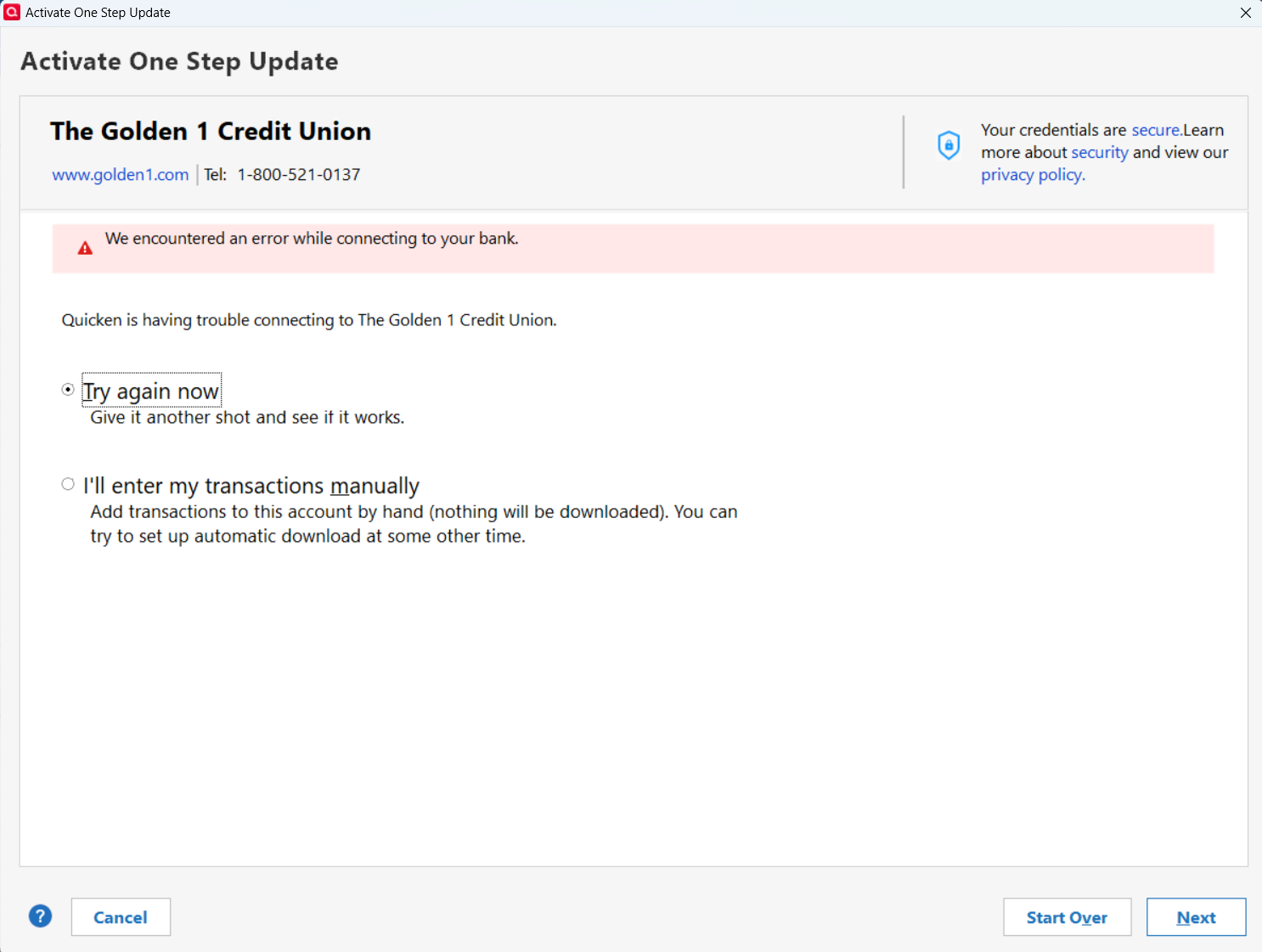Click the Start Over button
Viewport: 1262px width, 952px height.
[1067, 917]
